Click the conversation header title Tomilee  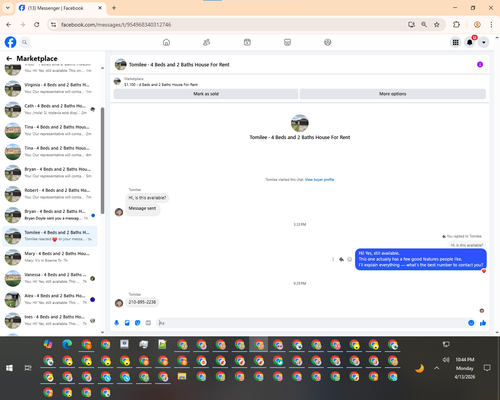(179, 65)
